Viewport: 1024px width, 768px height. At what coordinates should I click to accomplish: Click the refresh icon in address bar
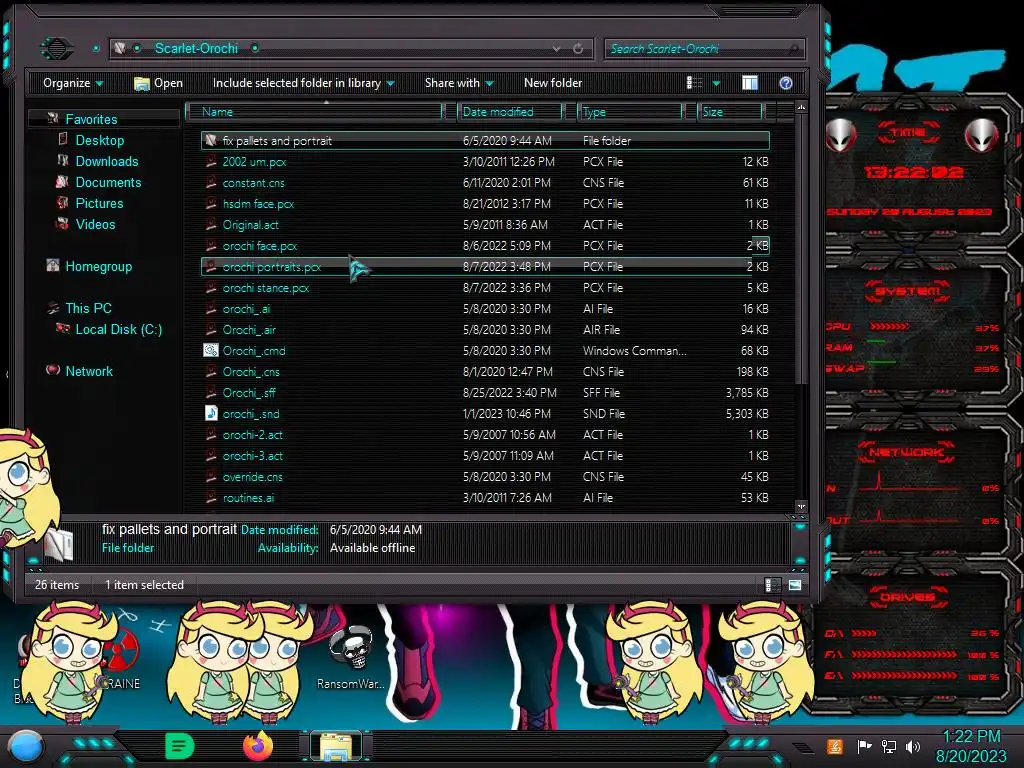coord(578,48)
